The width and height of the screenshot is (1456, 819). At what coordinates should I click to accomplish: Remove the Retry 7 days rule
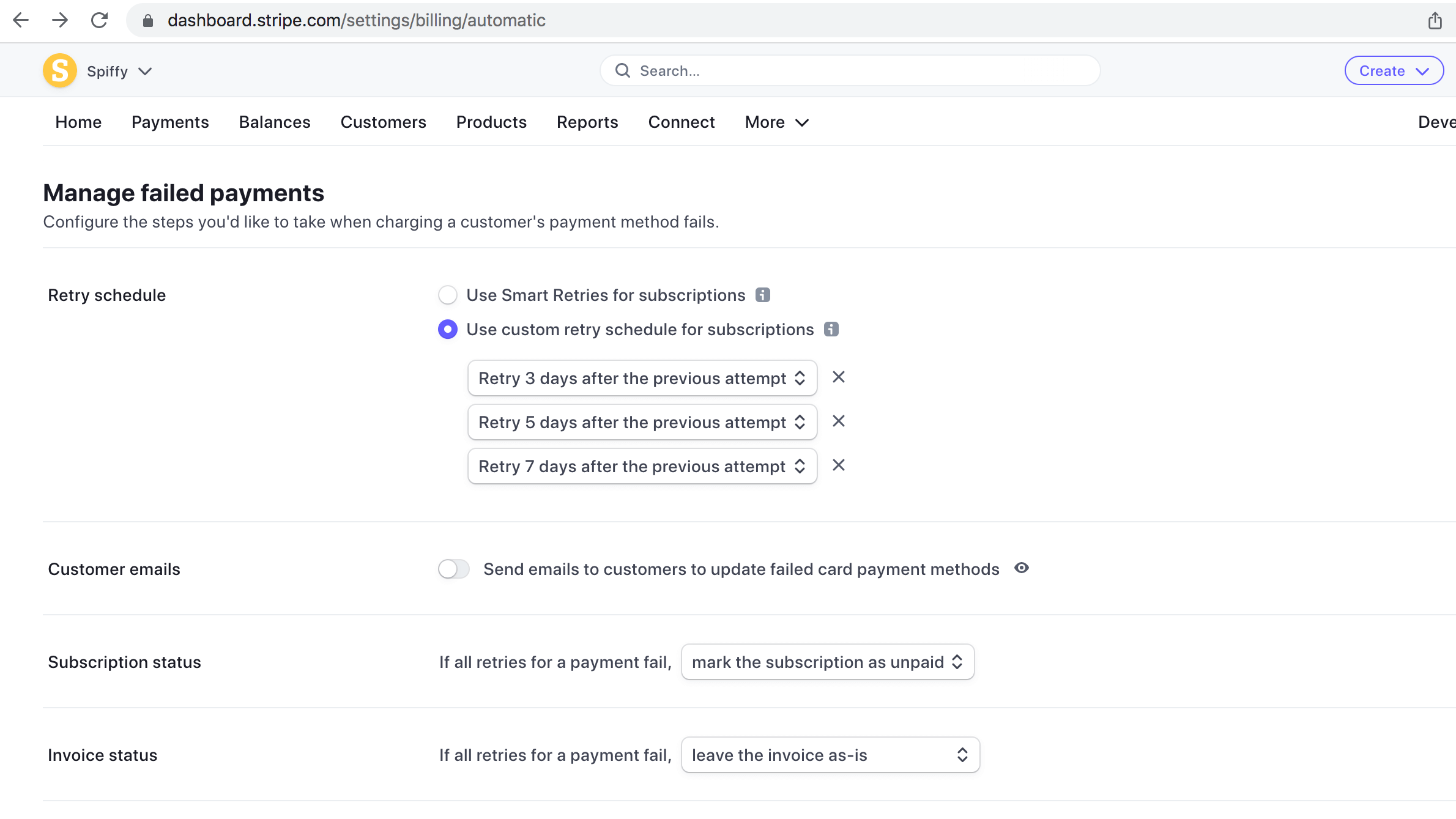coord(839,465)
